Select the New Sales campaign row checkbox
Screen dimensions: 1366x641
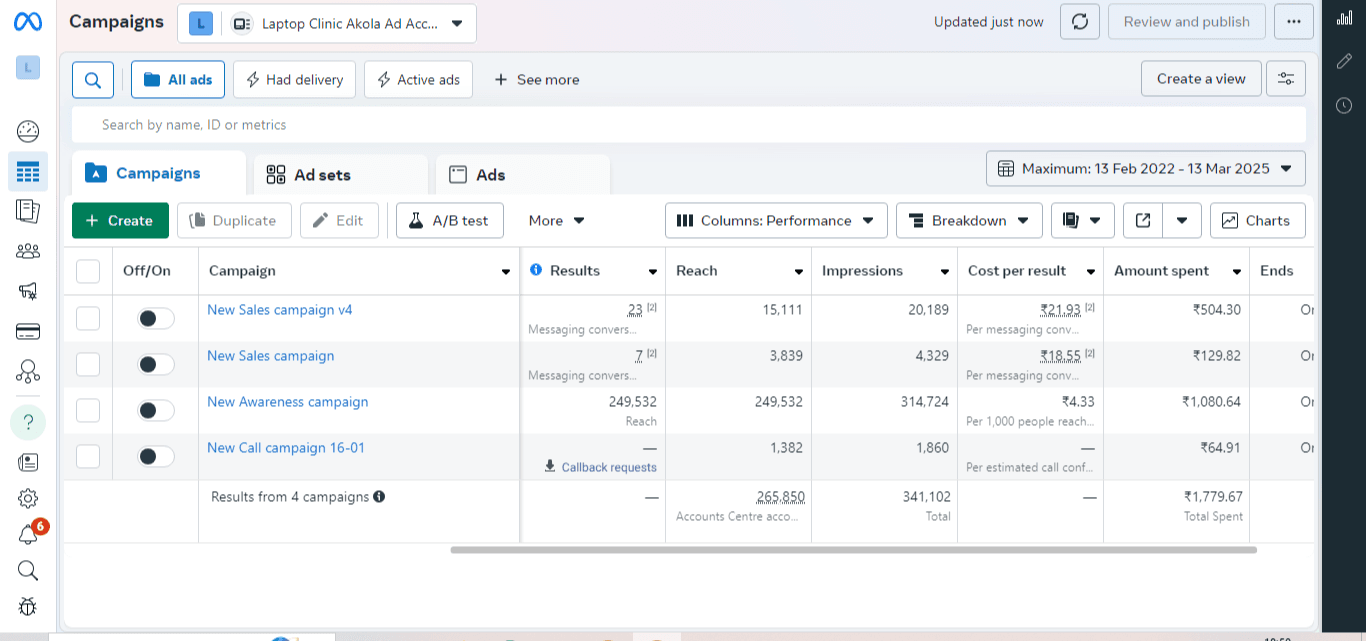click(88, 364)
